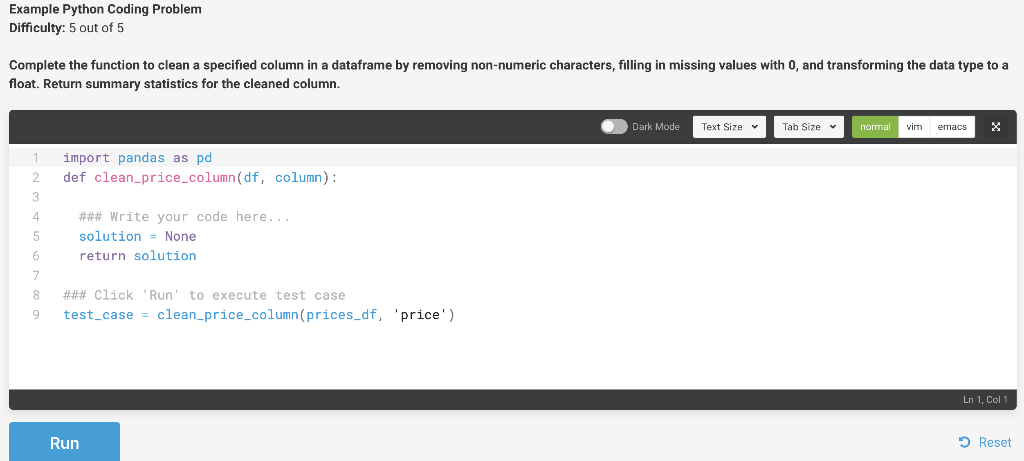Screen dimensions: 1024x461
Task: Click the test_case assignment line
Action: click(259, 315)
